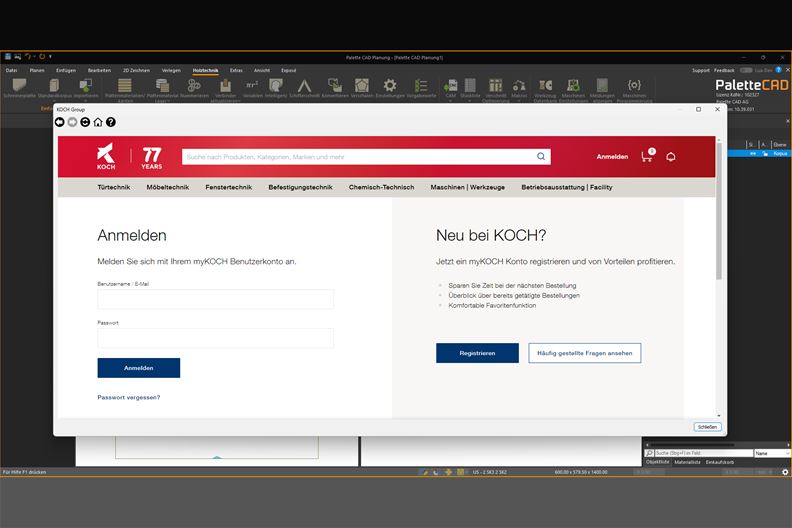The image size is (792, 528).
Task: Click the Maschinen curly-brace gear icon
Action: click(x=634, y=85)
